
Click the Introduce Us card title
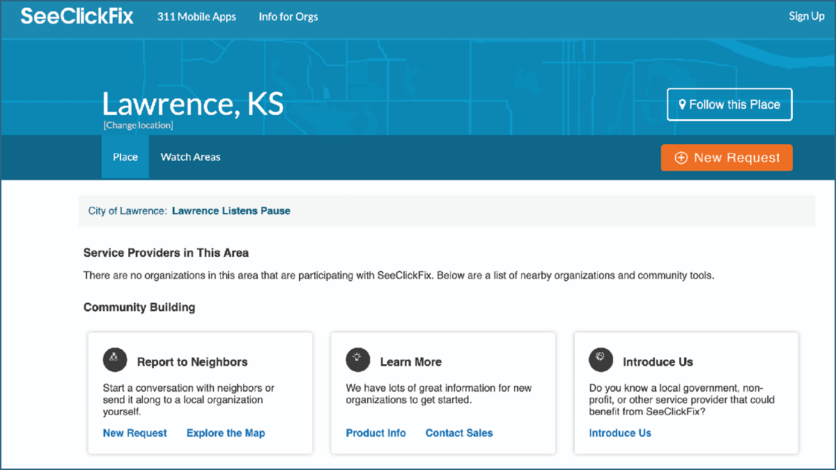tap(658, 362)
